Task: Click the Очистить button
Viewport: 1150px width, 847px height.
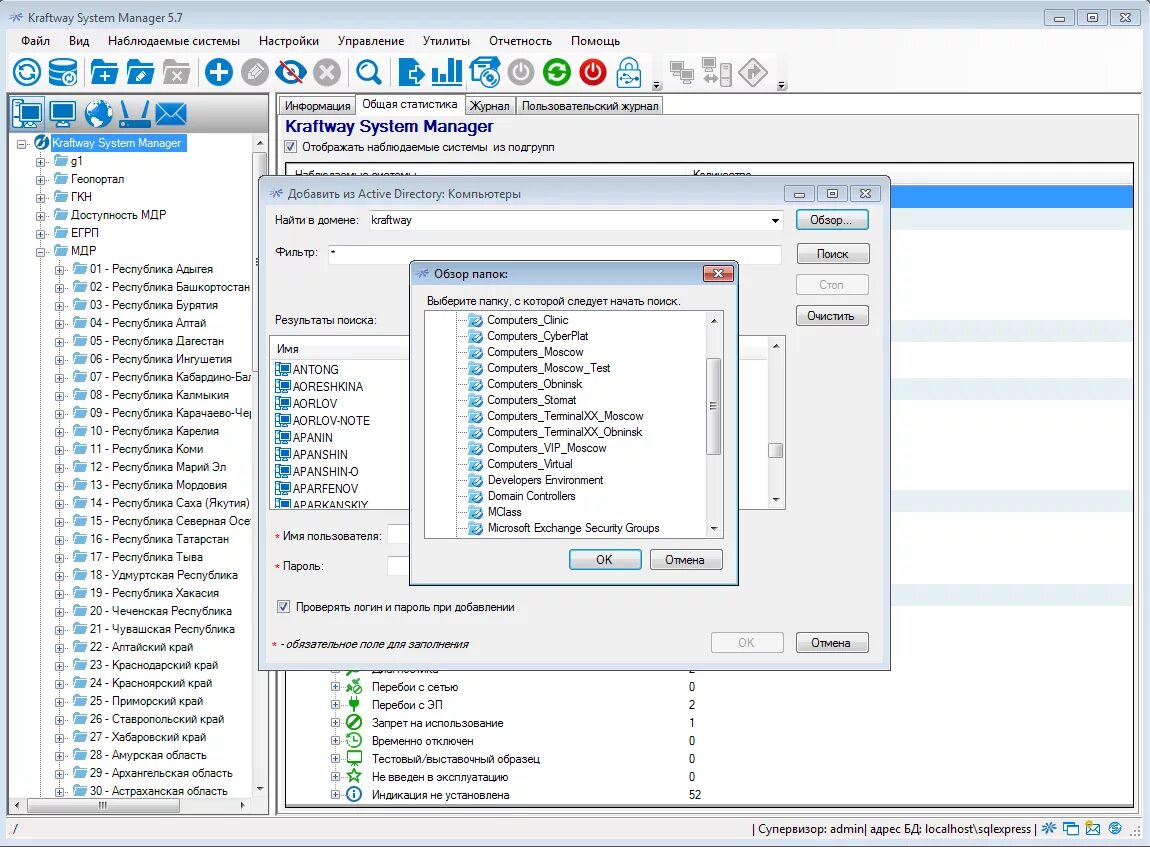Action: (x=832, y=316)
